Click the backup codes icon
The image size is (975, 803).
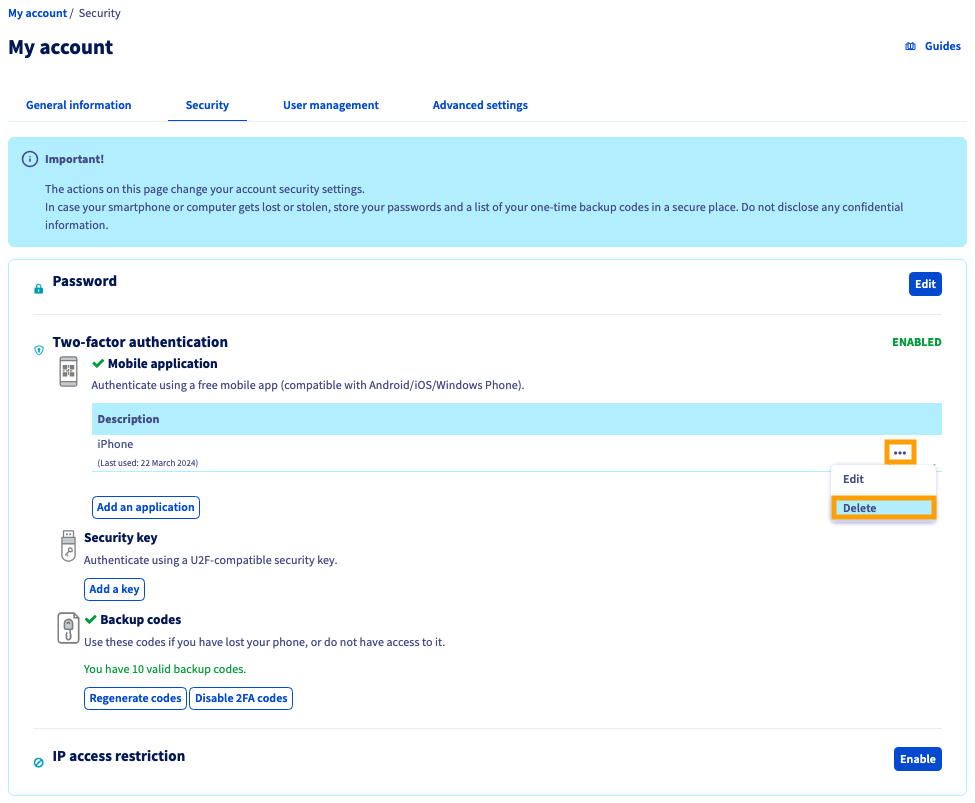pyautogui.click(x=67, y=628)
